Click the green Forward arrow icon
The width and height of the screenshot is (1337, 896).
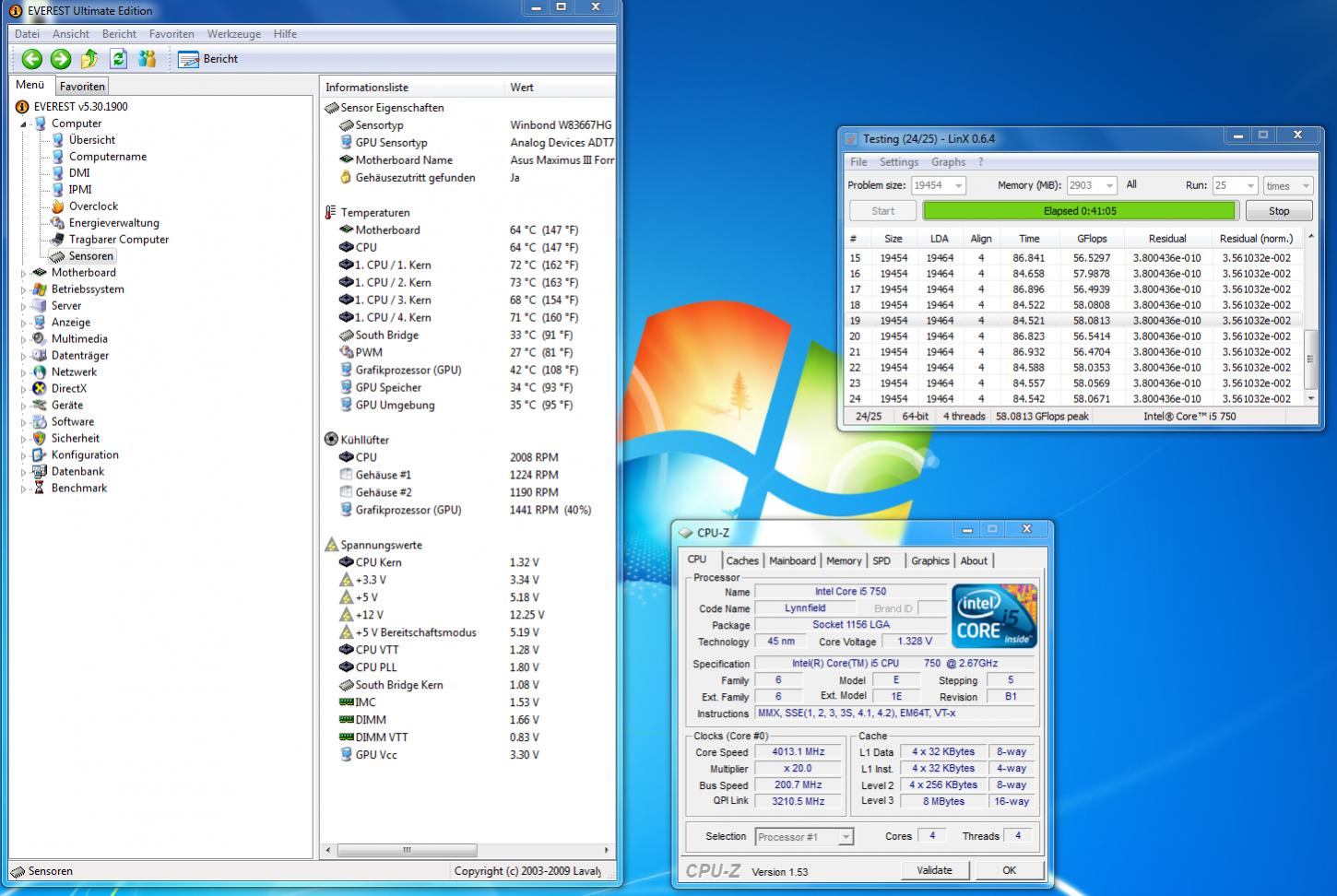(x=61, y=59)
